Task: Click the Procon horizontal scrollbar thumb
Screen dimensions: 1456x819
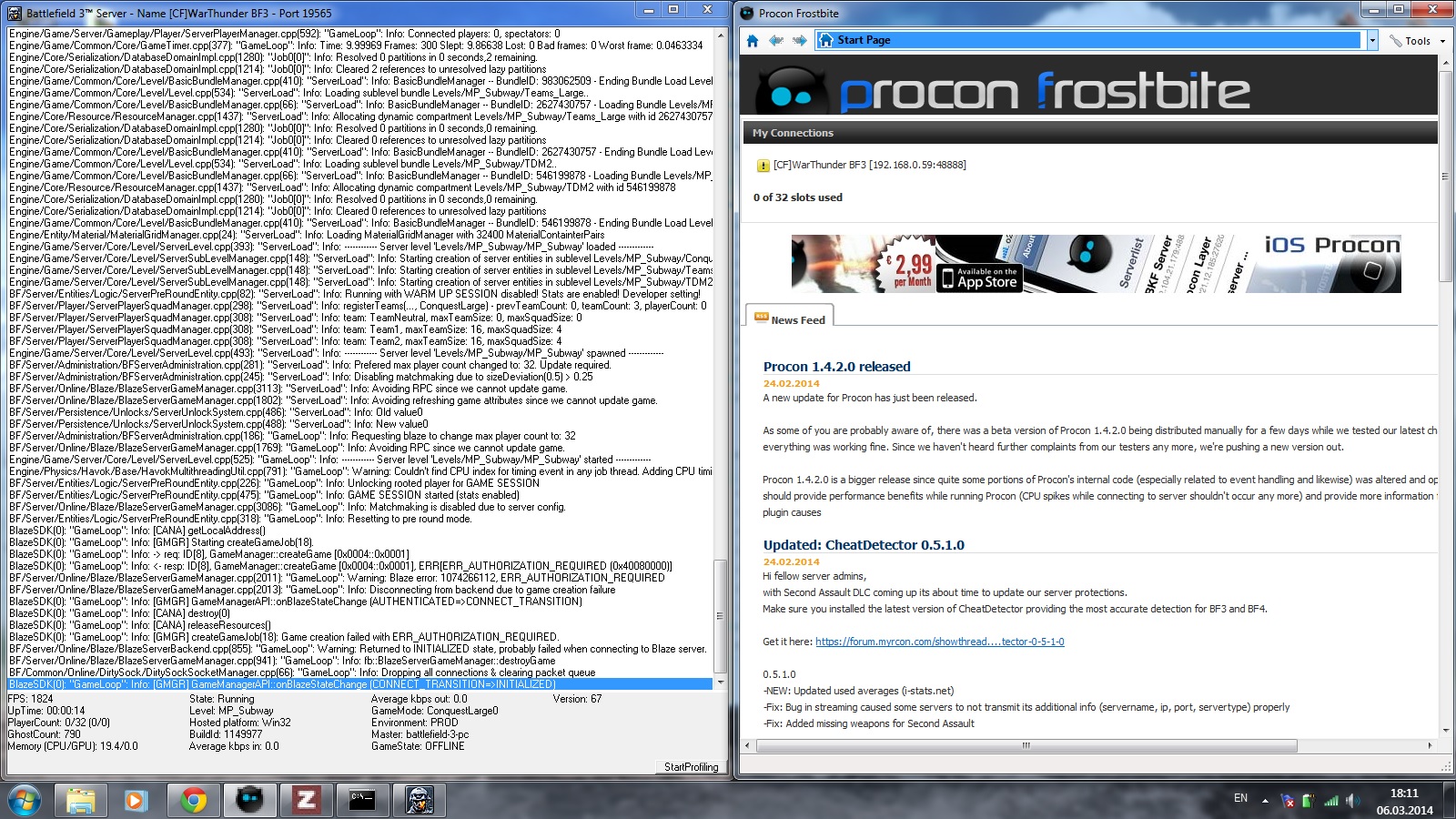Action: click(x=1026, y=745)
